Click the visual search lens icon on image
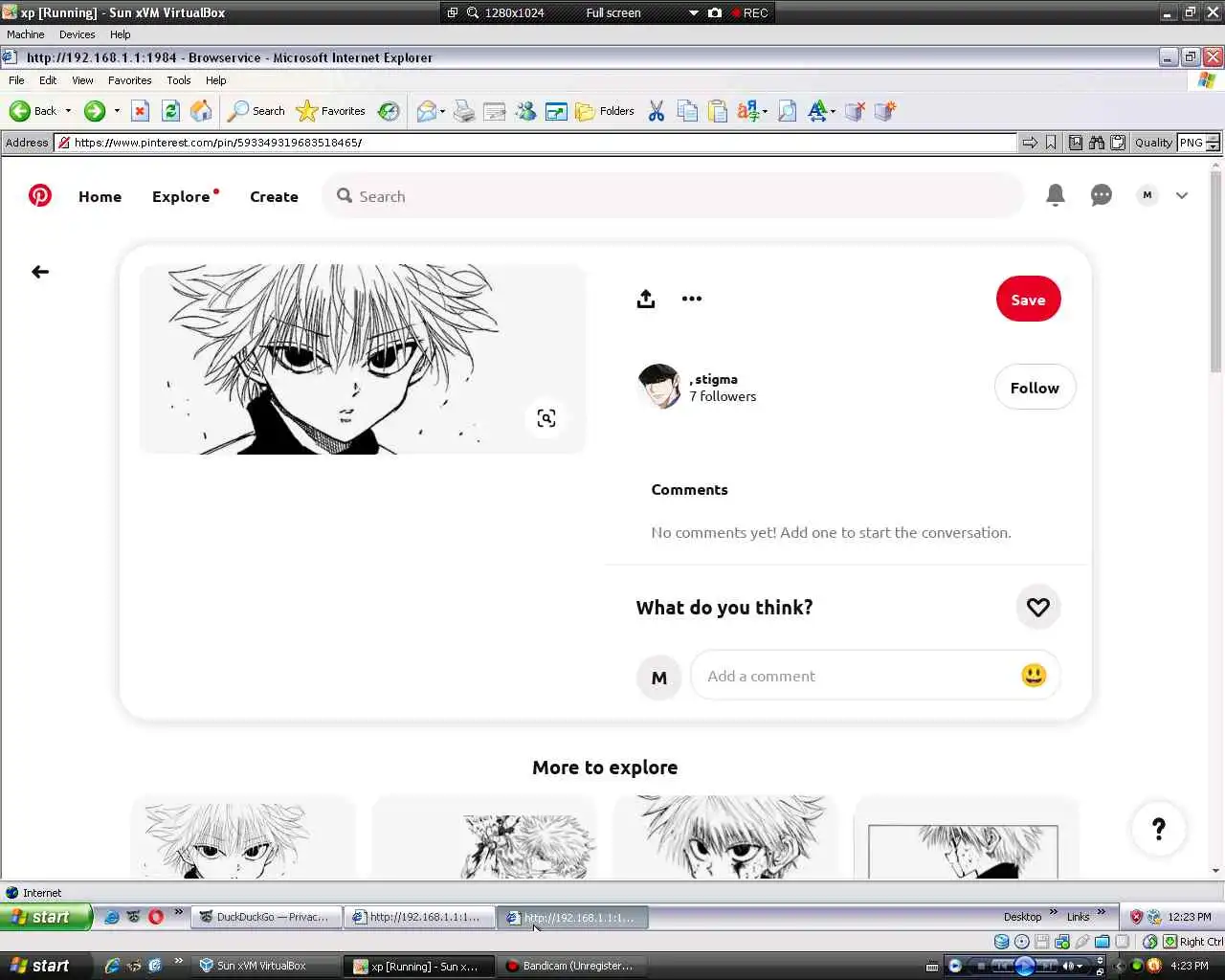 [x=546, y=418]
